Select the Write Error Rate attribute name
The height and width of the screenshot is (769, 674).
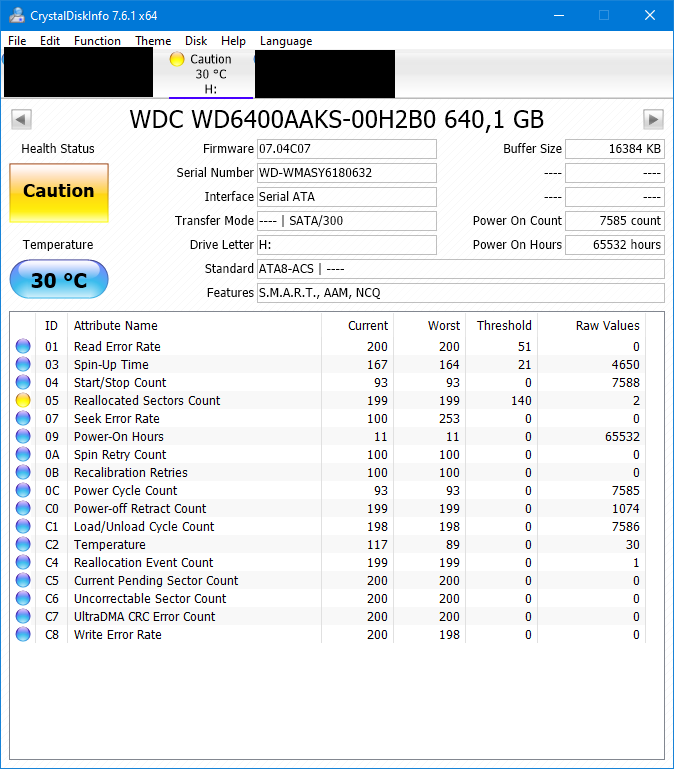point(118,635)
